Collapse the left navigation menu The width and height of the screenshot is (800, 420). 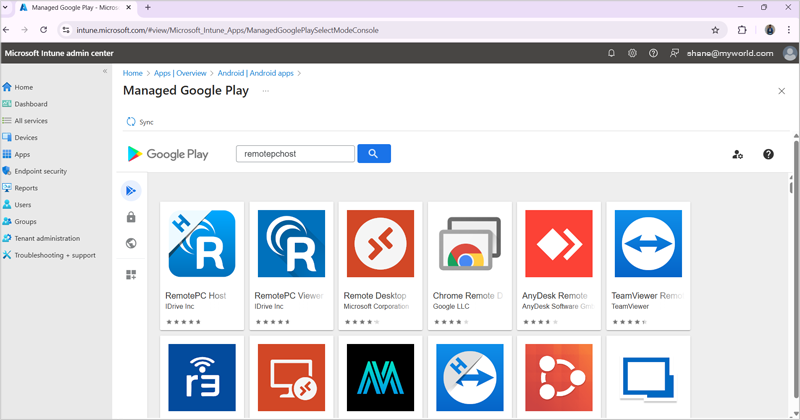105,70
